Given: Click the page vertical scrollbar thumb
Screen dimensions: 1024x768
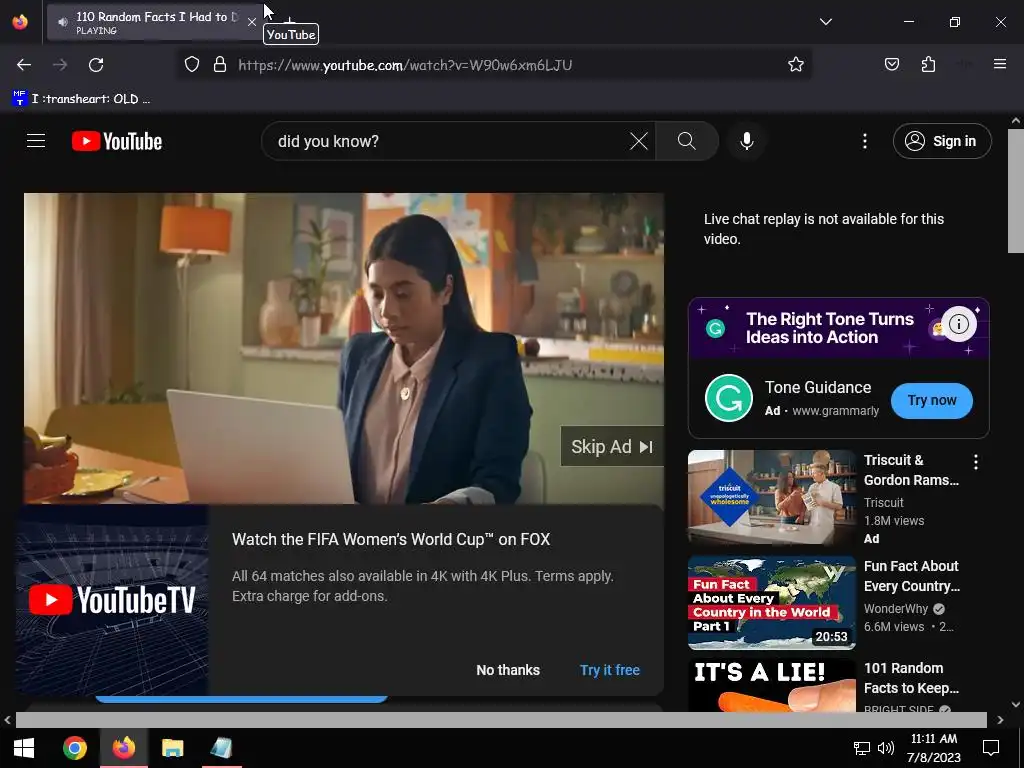Looking at the screenshot, I should click(1016, 190).
